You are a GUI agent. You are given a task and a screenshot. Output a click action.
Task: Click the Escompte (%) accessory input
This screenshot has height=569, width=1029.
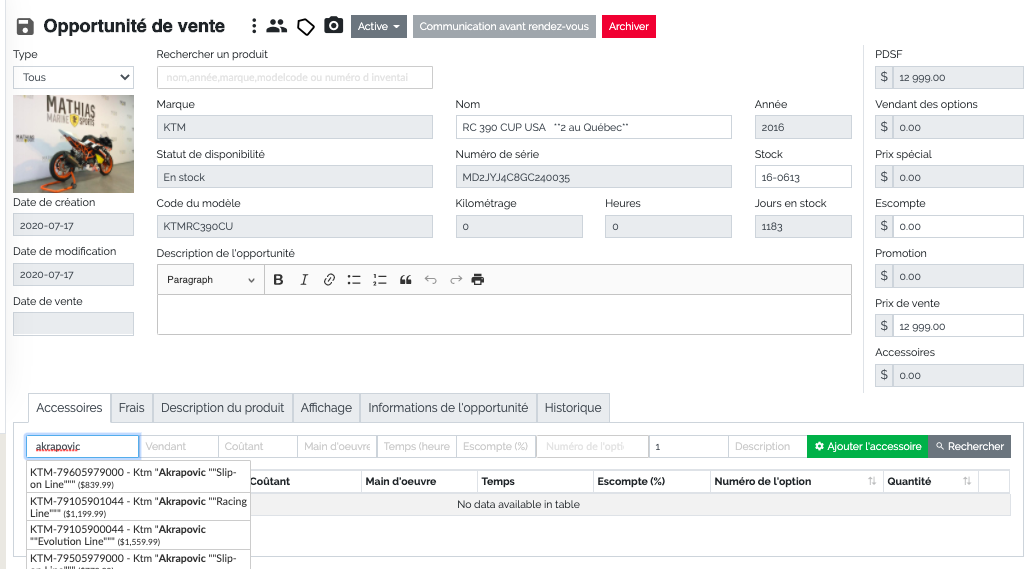point(496,446)
